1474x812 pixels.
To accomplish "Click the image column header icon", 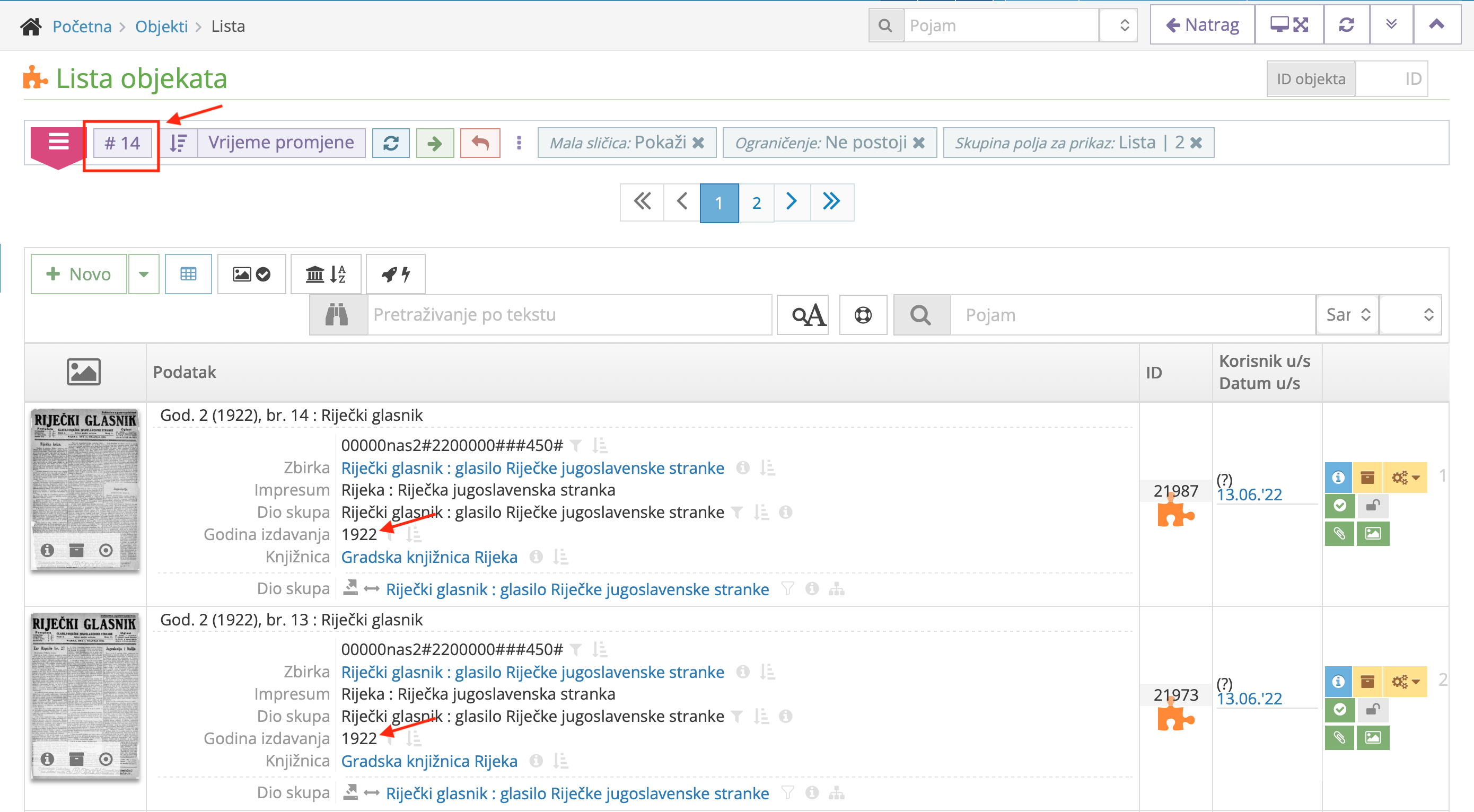I will click(x=84, y=372).
